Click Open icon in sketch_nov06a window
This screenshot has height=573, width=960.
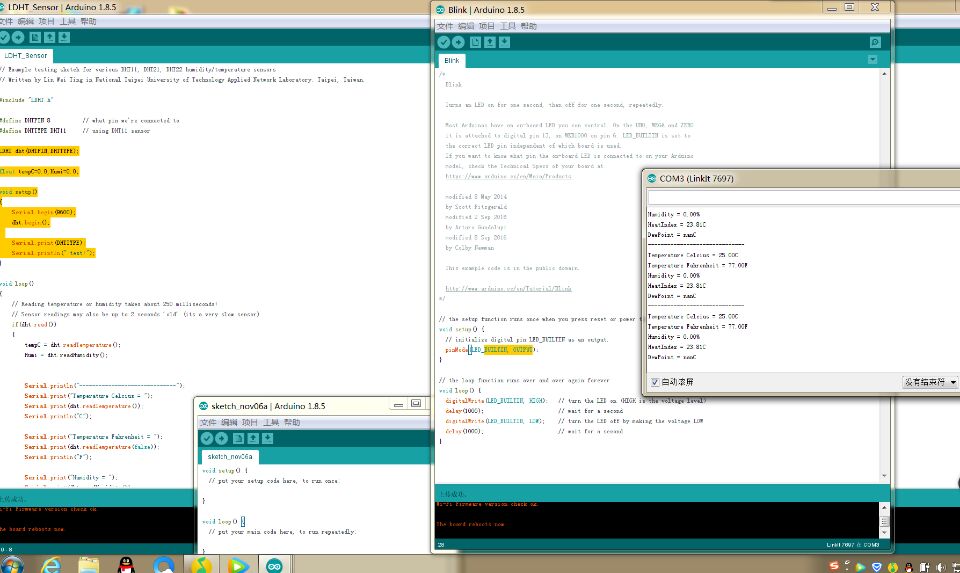[x=253, y=438]
